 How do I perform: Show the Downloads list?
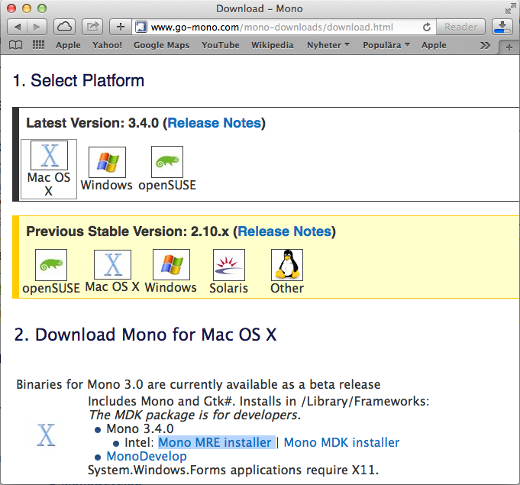pos(502,27)
